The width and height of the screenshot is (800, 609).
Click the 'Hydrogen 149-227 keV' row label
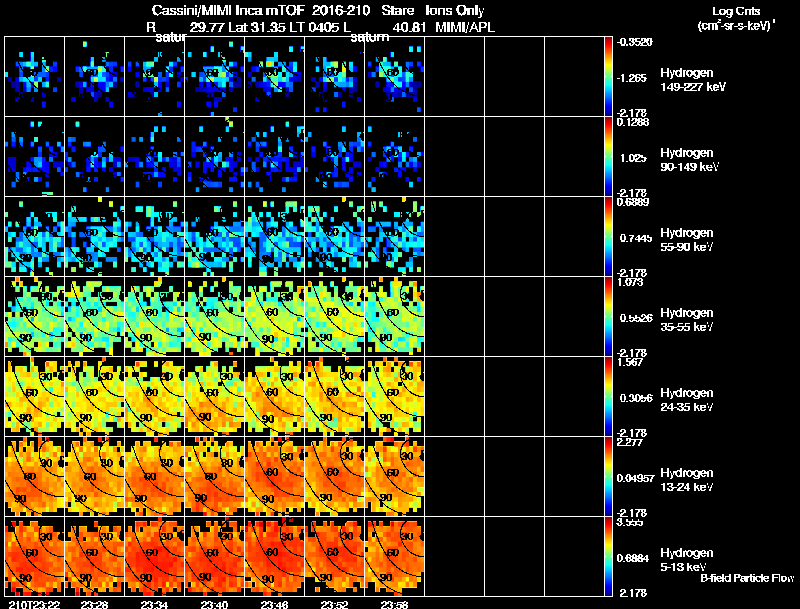coord(693,80)
